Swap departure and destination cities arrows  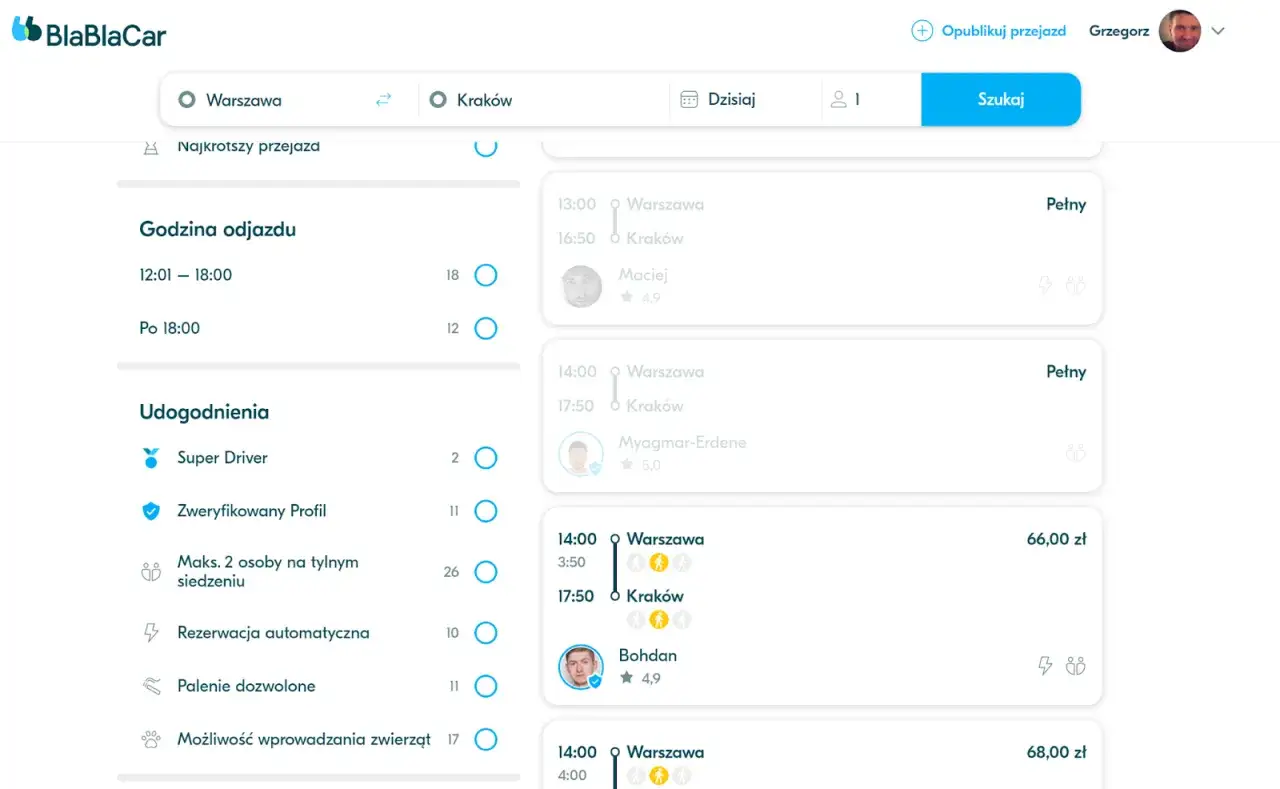384,100
